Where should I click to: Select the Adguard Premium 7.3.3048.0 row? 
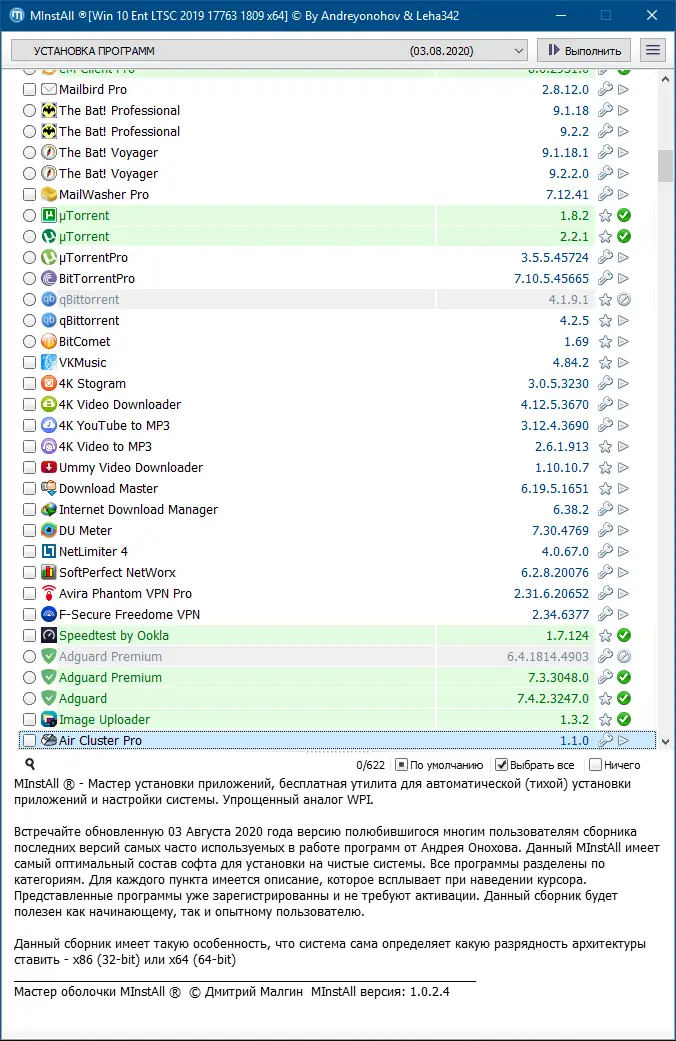coord(339,677)
